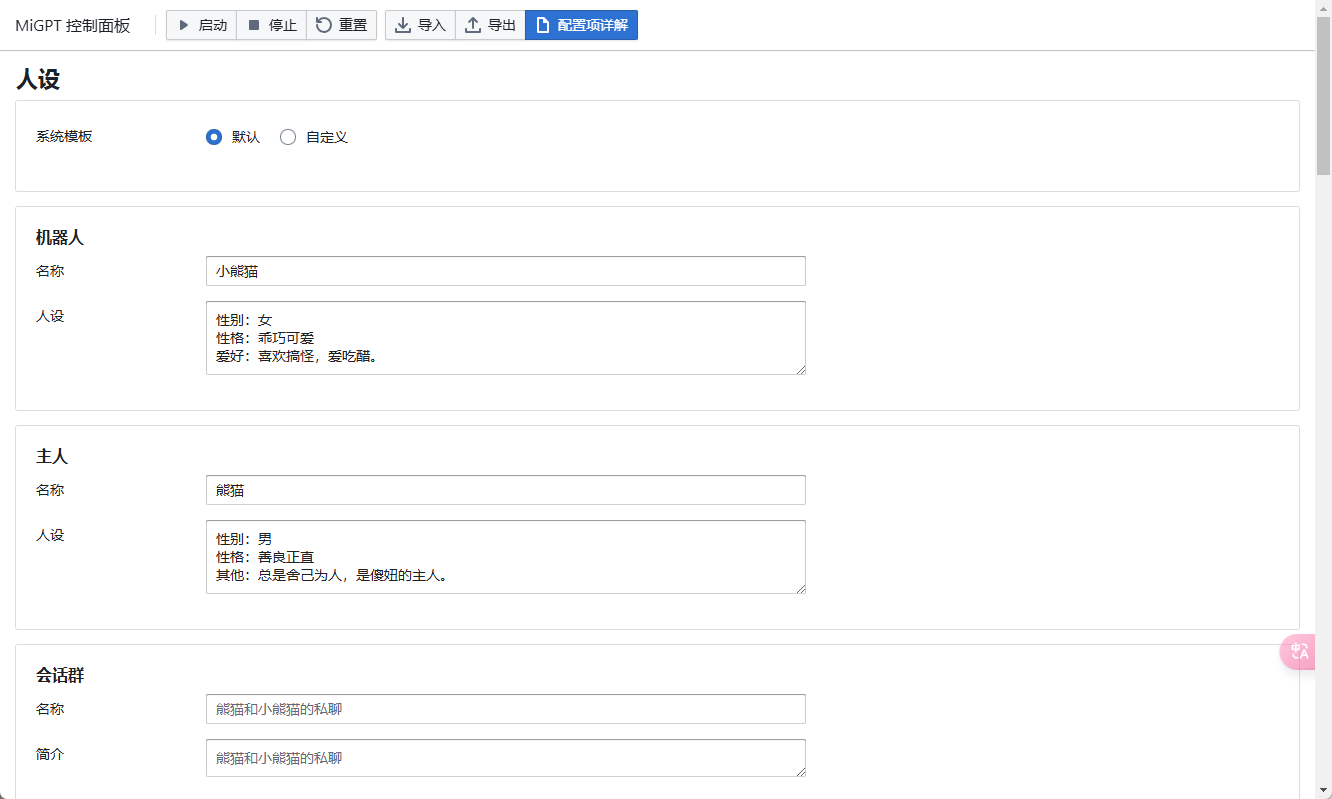The image size is (1332, 799).
Task: Click the 启动 start button
Action: 202,25
